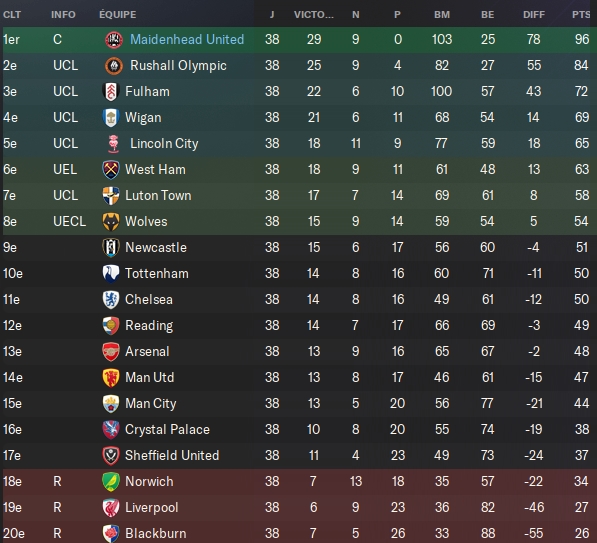Open the Sheffield United team name
Viewport: 597px width, 543px height.
tap(172, 455)
